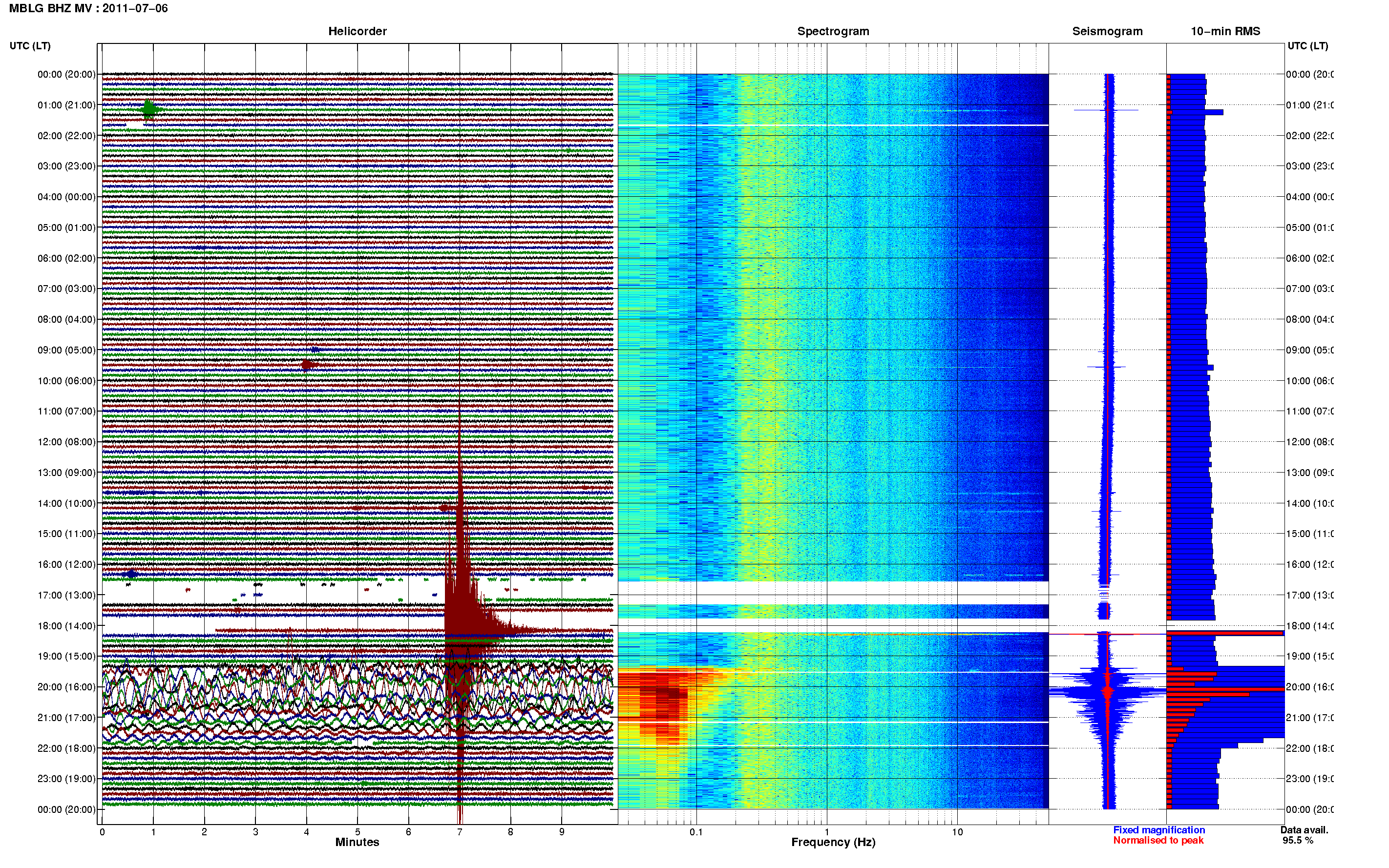Pick left axis label '05:00 (01:00)'
The height and width of the screenshot is (868, 1389).
(x=66, y=227)
